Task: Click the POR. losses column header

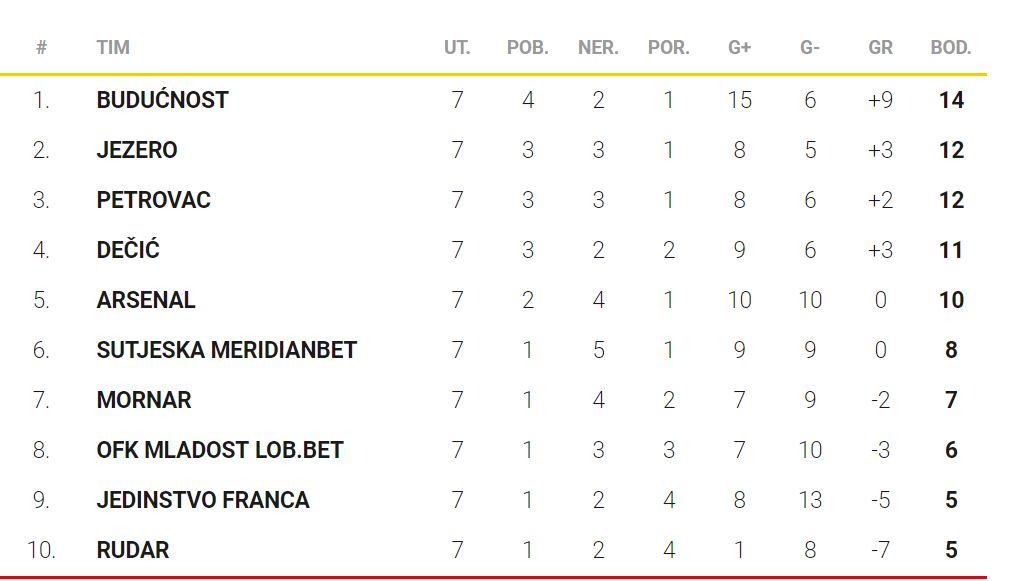Action: tap(669, 47)
